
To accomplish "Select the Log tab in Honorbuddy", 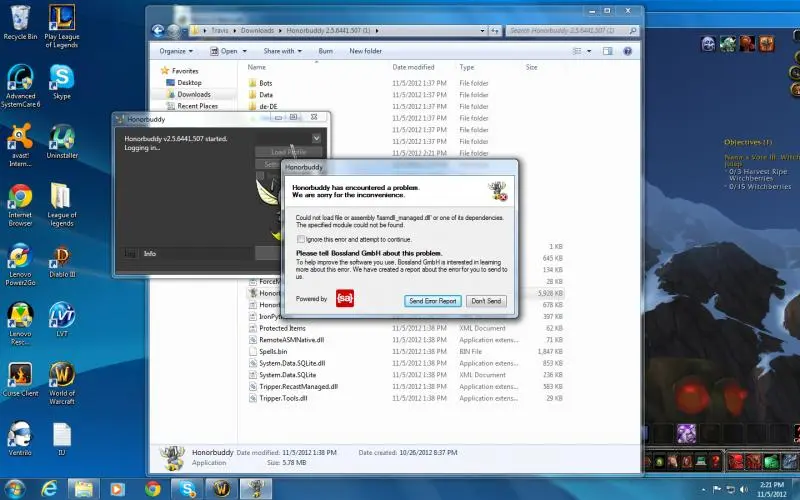I will (x=130, y=254).
